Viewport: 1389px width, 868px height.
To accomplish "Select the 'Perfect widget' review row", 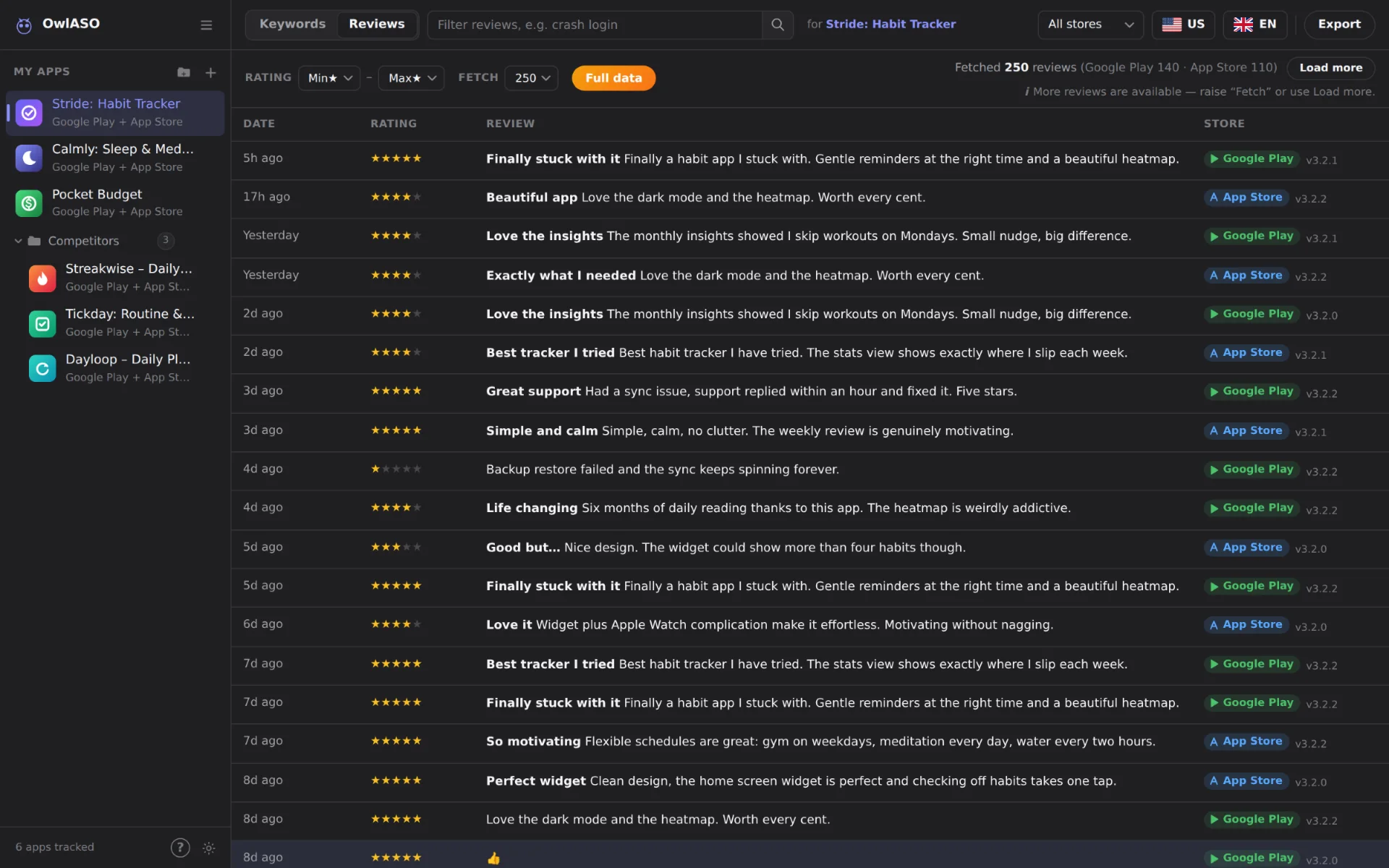I will 810,782.
